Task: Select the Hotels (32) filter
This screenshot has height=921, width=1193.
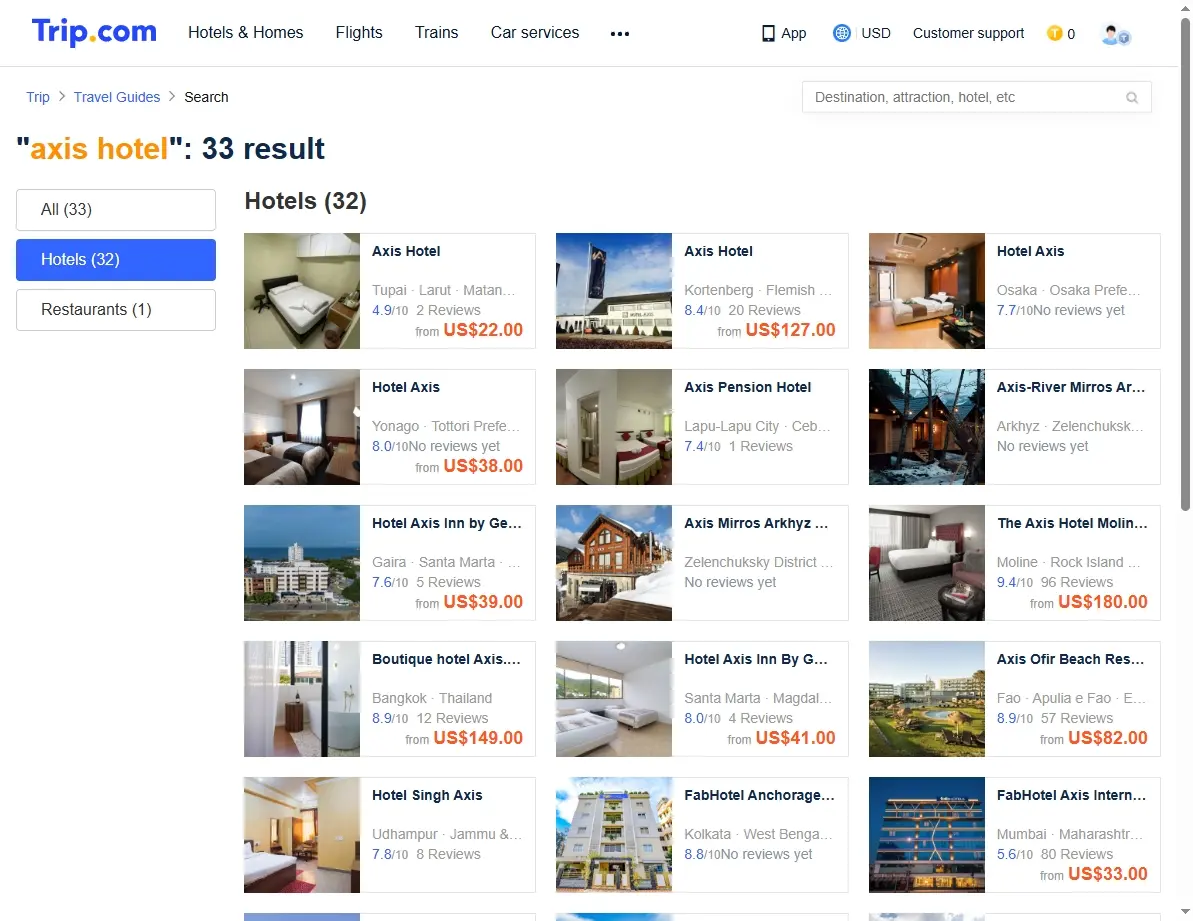Action: [x=116, y=260]
